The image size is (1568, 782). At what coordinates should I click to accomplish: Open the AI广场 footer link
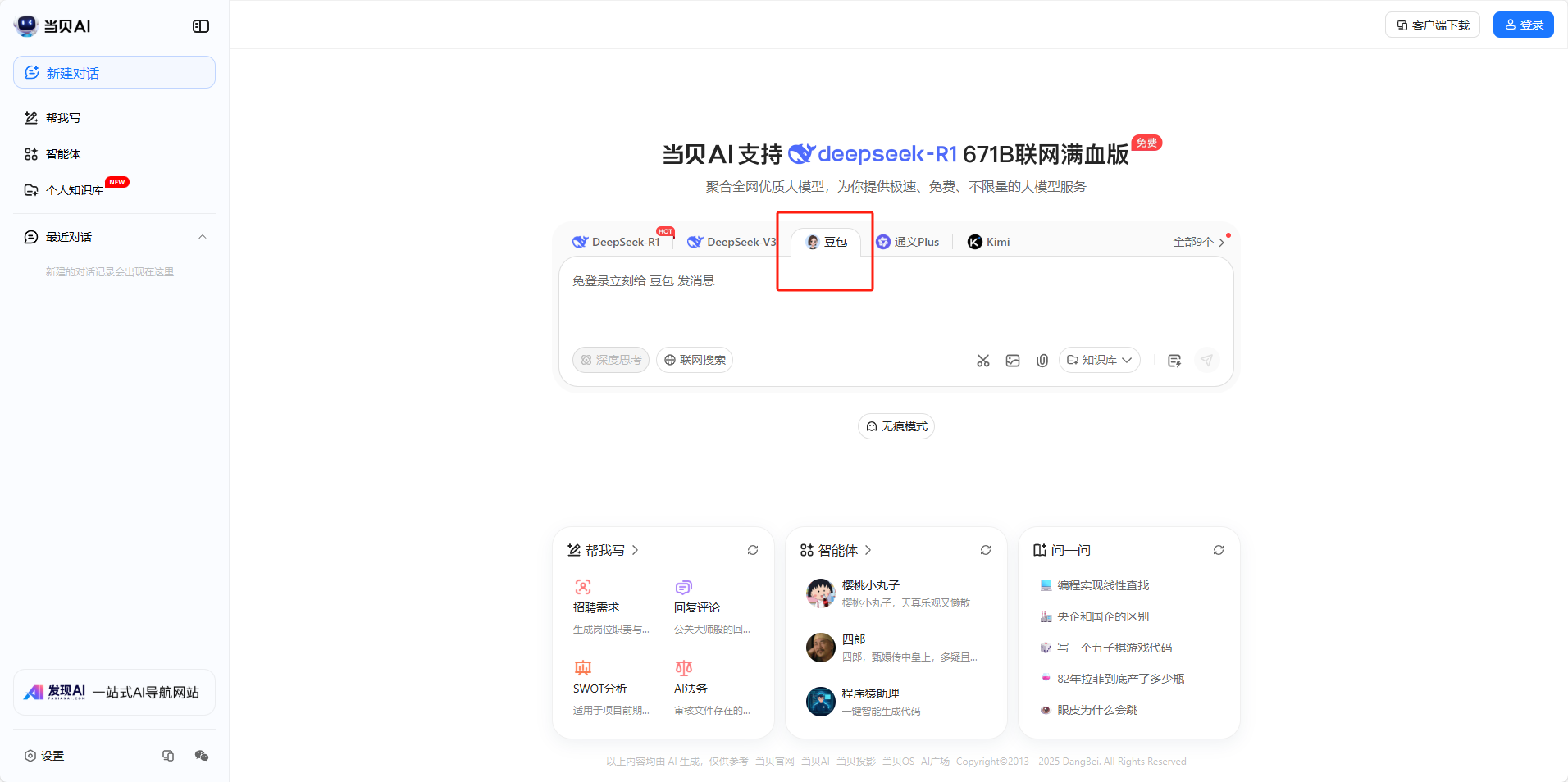pos(935,762)
